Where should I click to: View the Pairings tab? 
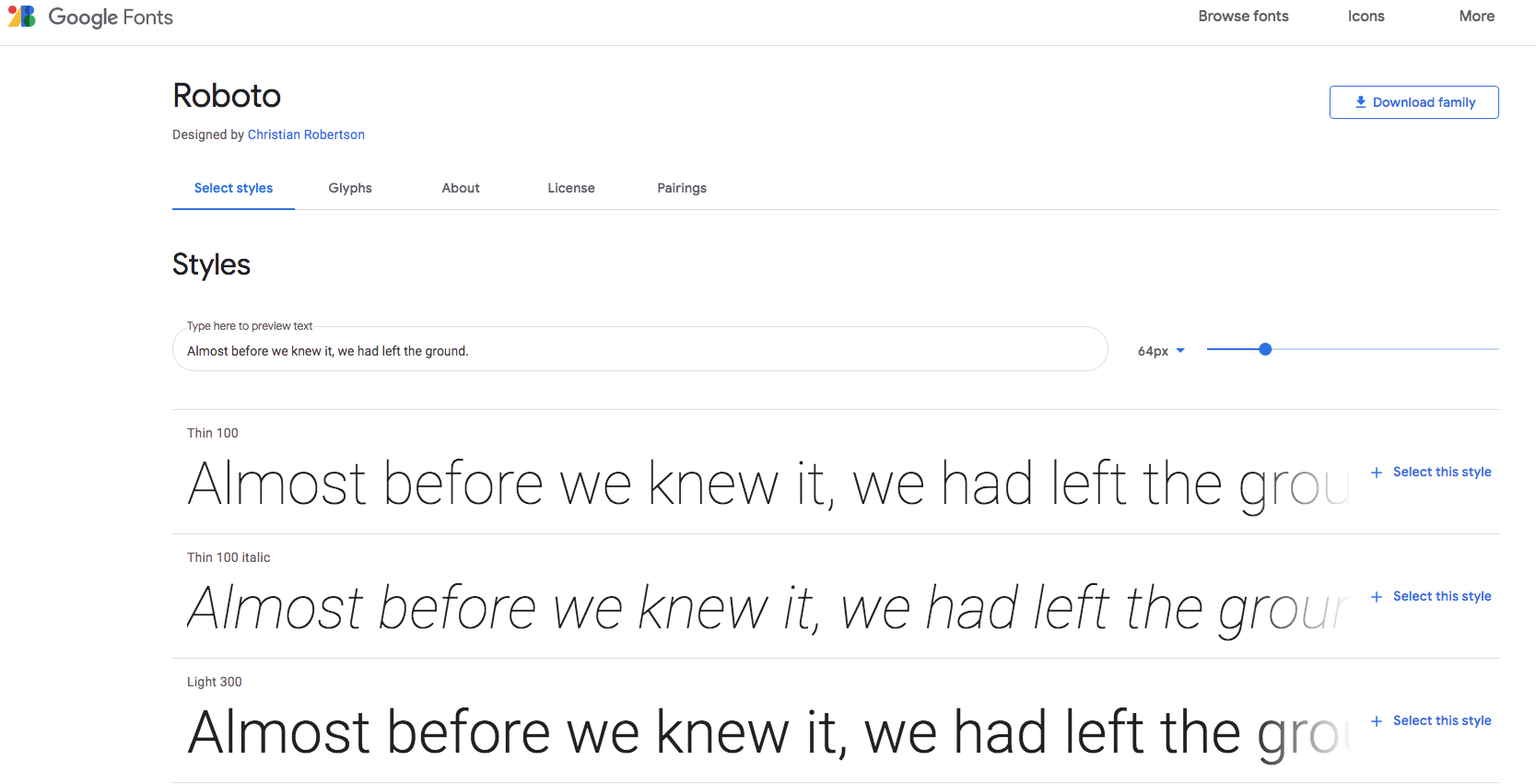point(681,188)
